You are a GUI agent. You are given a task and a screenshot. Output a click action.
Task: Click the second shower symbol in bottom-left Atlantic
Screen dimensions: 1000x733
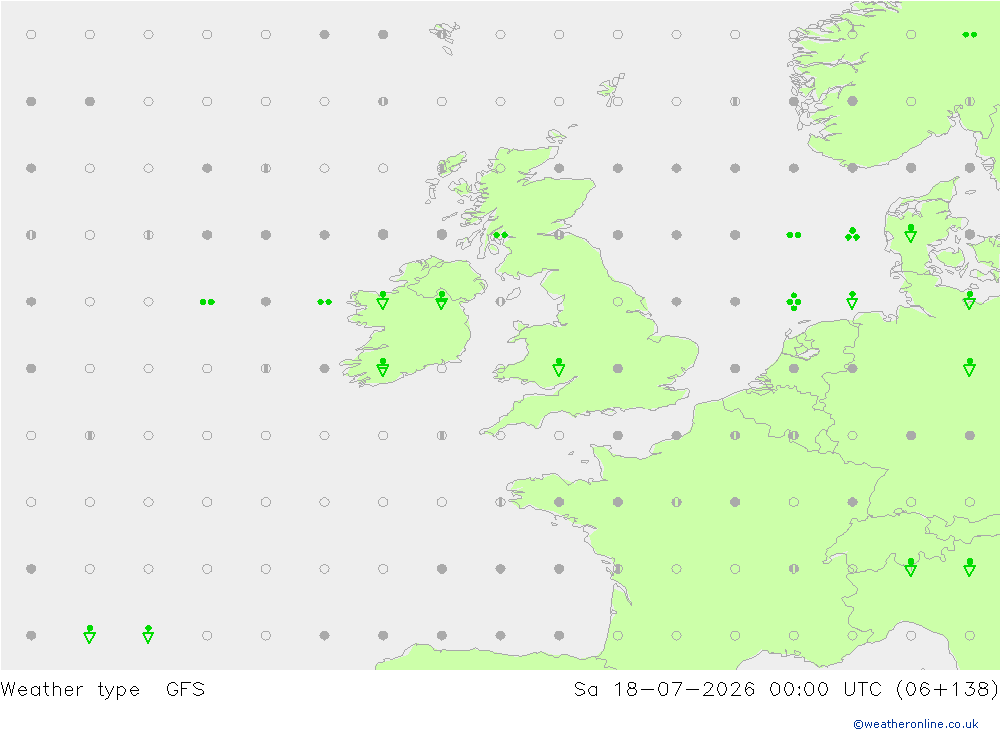148,634
